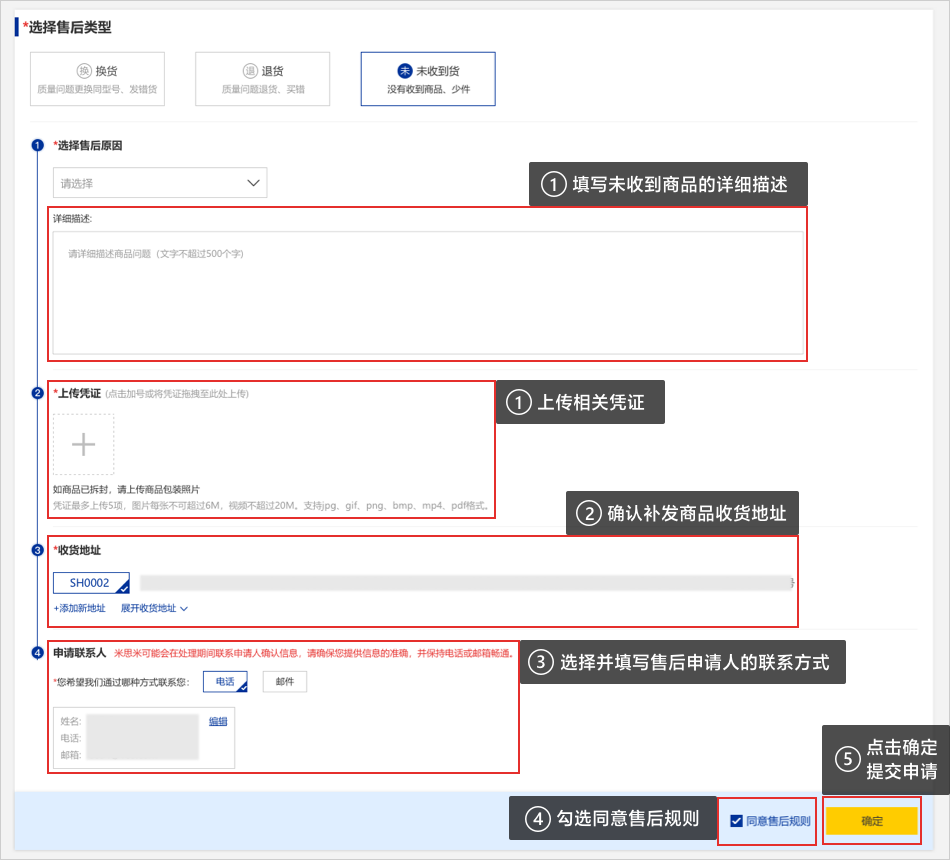Select 邮件 as contact method

click(x=285, y=681)
